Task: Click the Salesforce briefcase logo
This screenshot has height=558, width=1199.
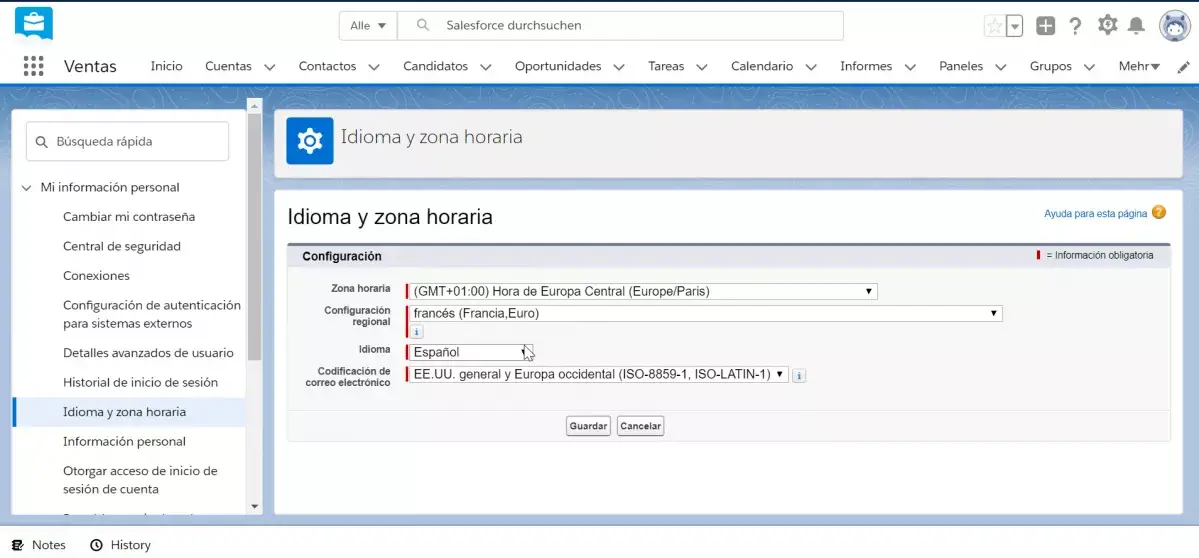Action: (34, 24)
